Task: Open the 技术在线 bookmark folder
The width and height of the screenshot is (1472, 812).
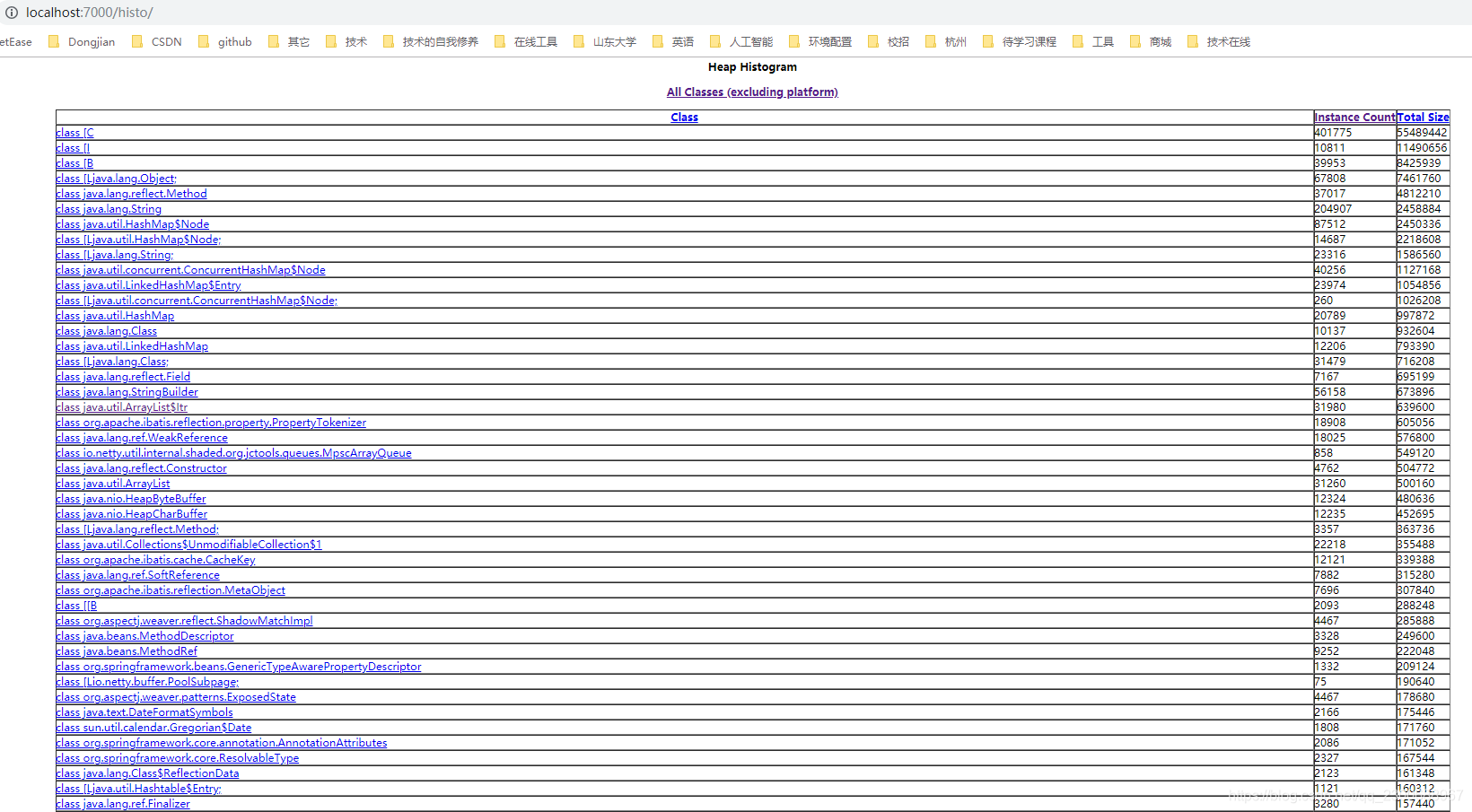Action: [x=1219, y=41]
